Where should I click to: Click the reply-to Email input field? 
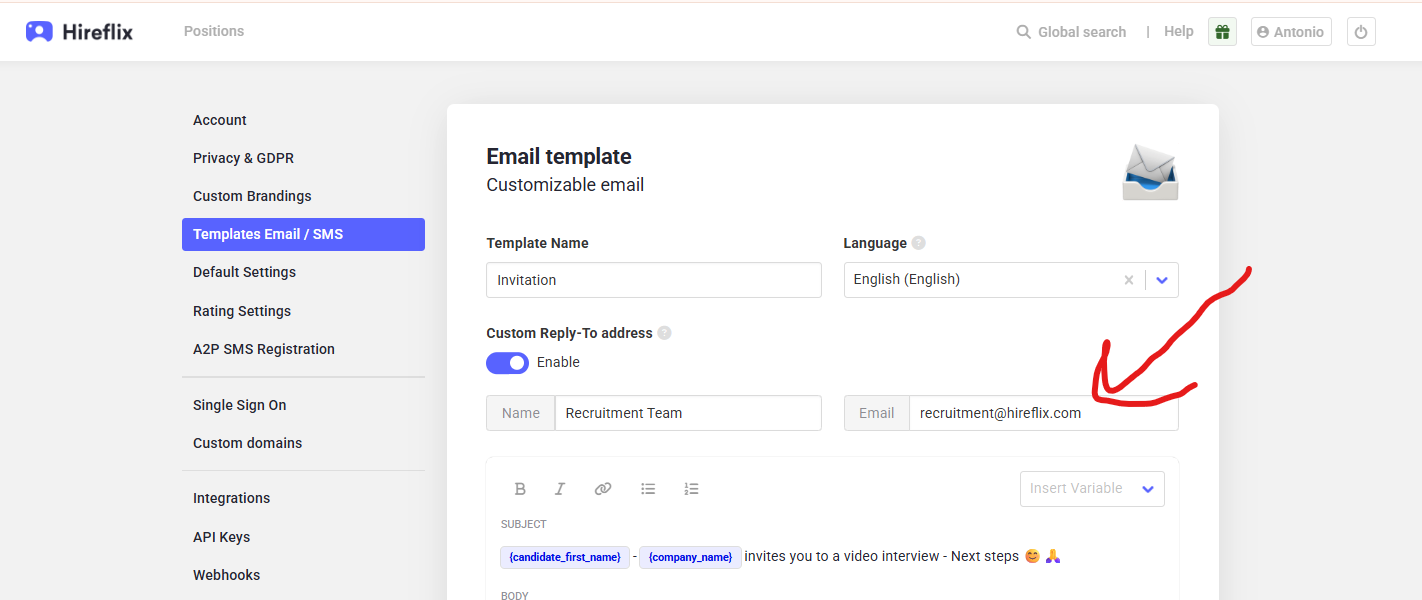1042,413
